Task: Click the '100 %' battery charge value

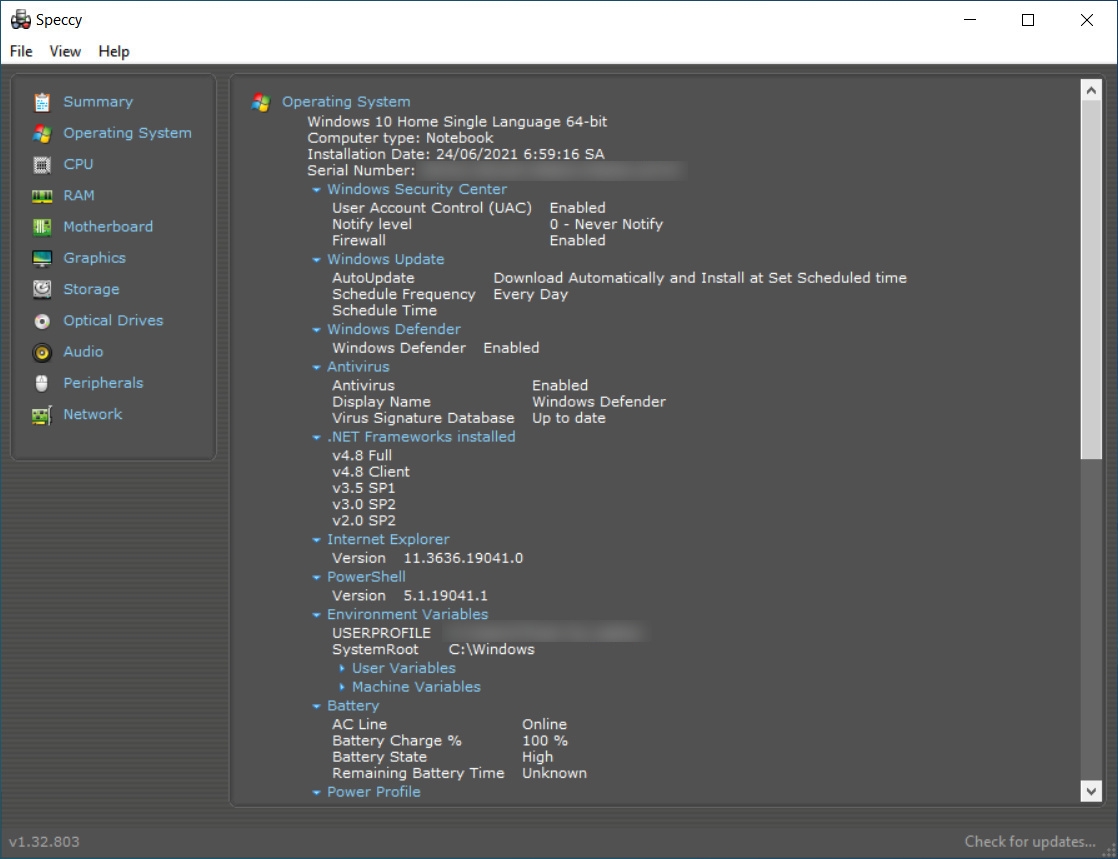Action: (545, 741)
